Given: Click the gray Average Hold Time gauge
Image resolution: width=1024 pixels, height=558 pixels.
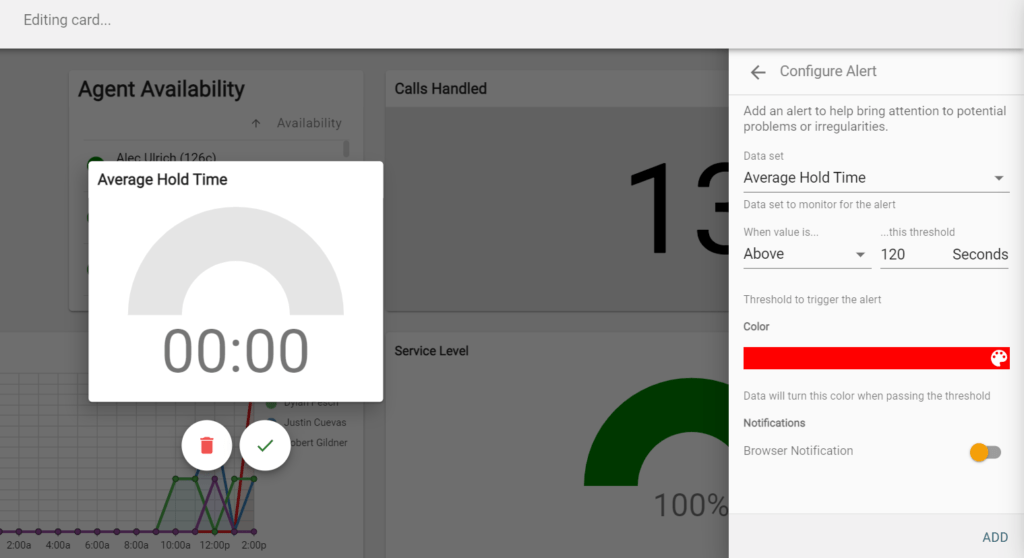Looking at the screenshot, I should coord(235,262).
